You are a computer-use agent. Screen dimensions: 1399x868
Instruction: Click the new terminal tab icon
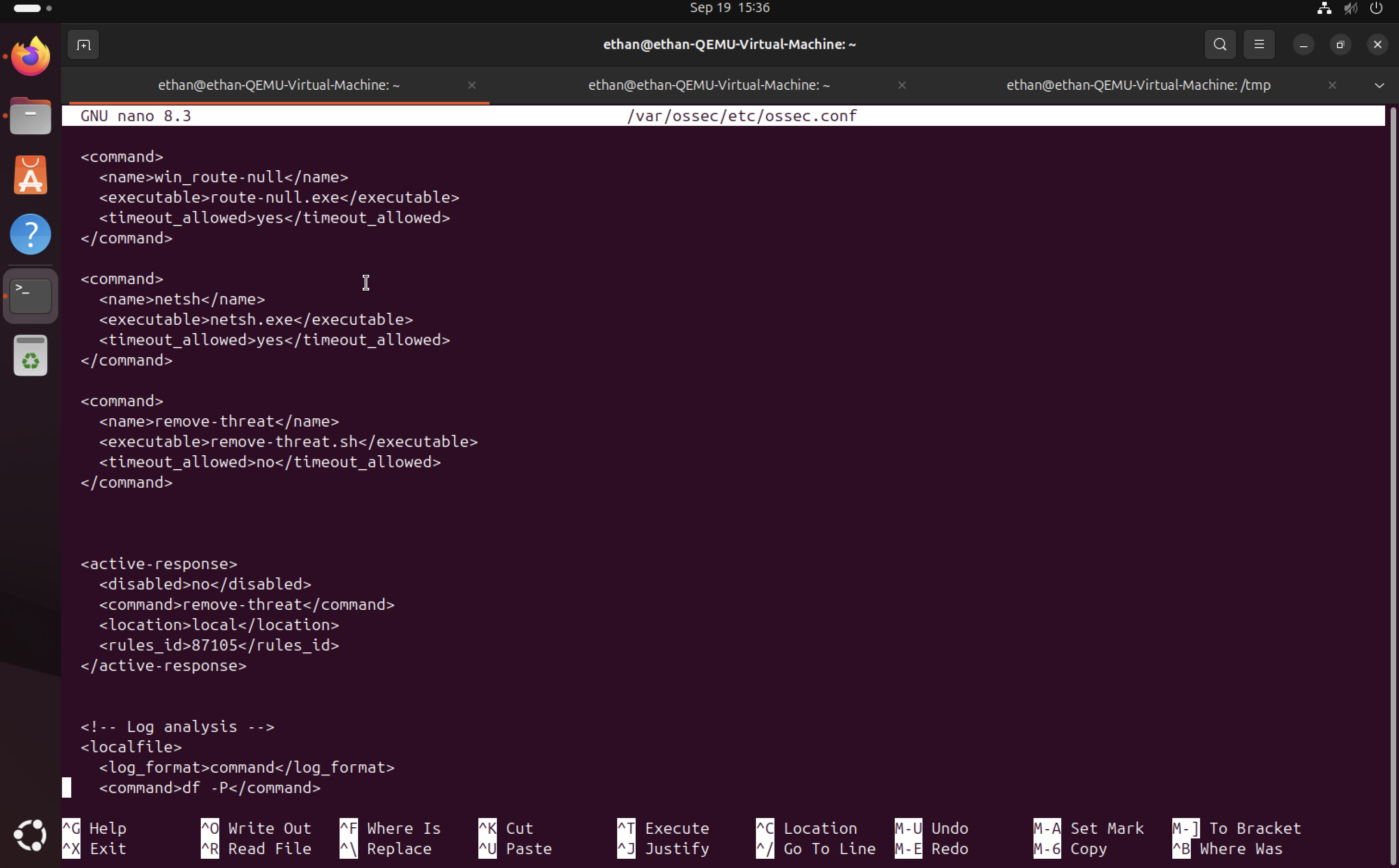coord(83,45)
